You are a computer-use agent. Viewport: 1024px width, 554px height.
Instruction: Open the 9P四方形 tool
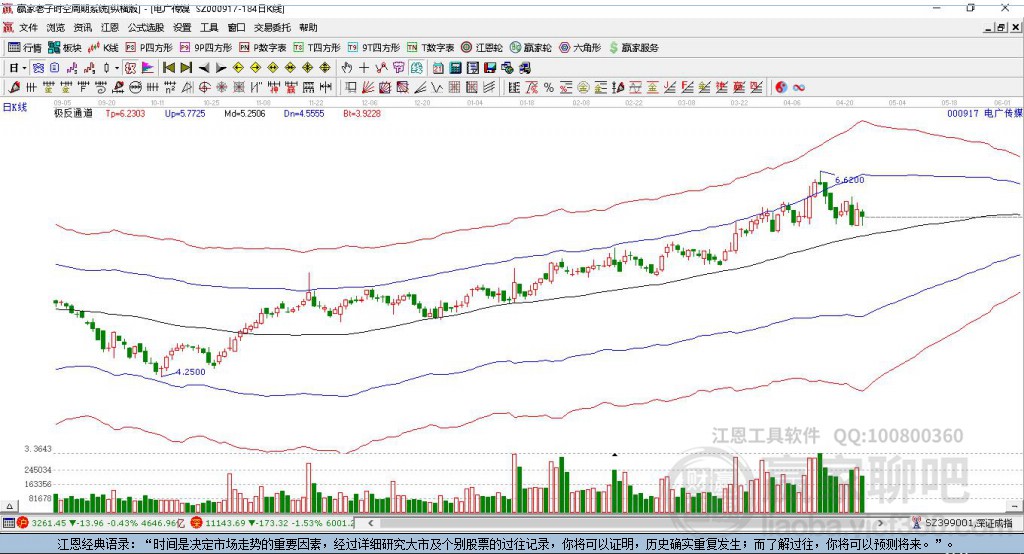pos(206,48)
